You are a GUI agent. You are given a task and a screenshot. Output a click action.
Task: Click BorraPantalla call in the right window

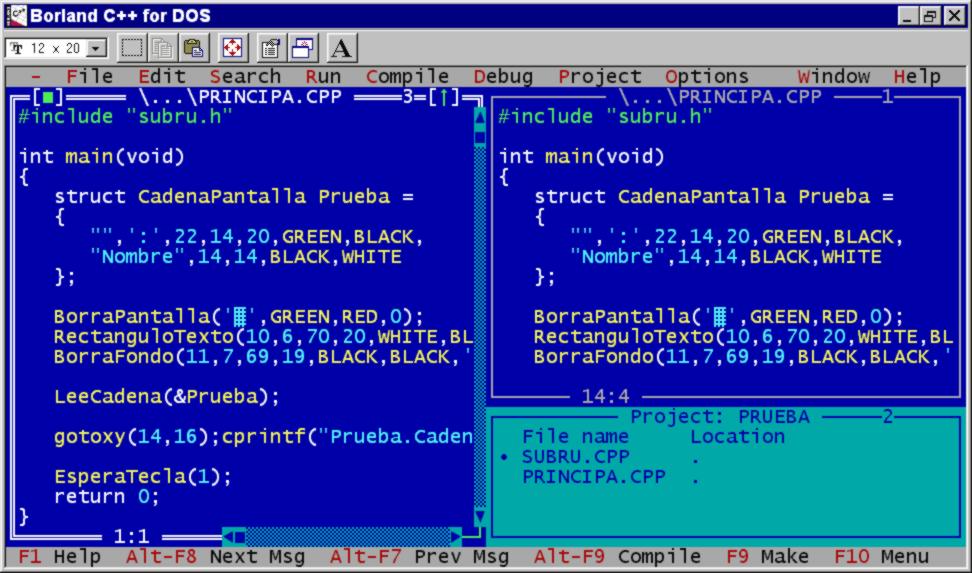[x=718, y=316]
